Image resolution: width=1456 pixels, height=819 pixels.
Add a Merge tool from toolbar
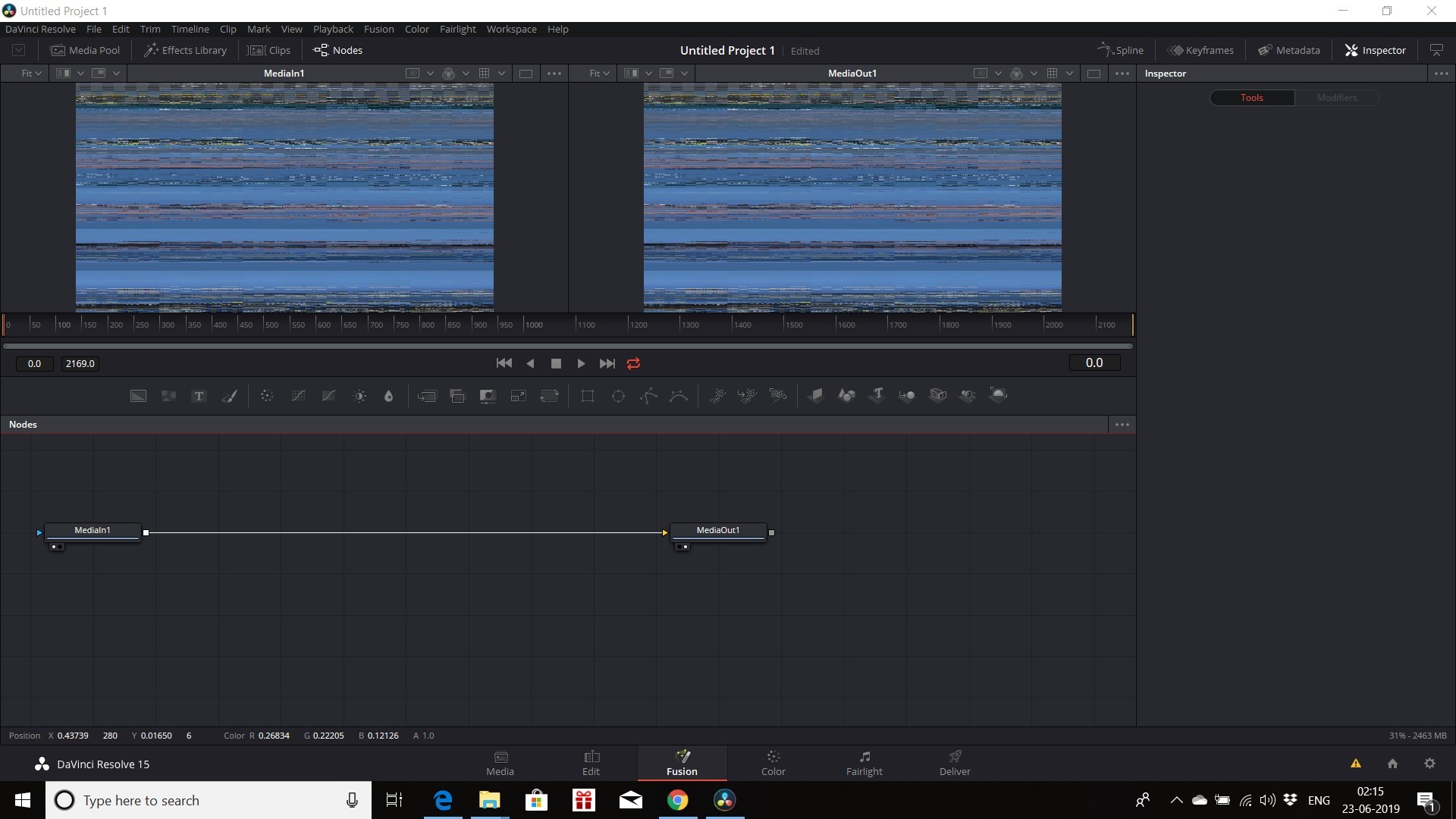pyautogui.click(x=427, y=396)
